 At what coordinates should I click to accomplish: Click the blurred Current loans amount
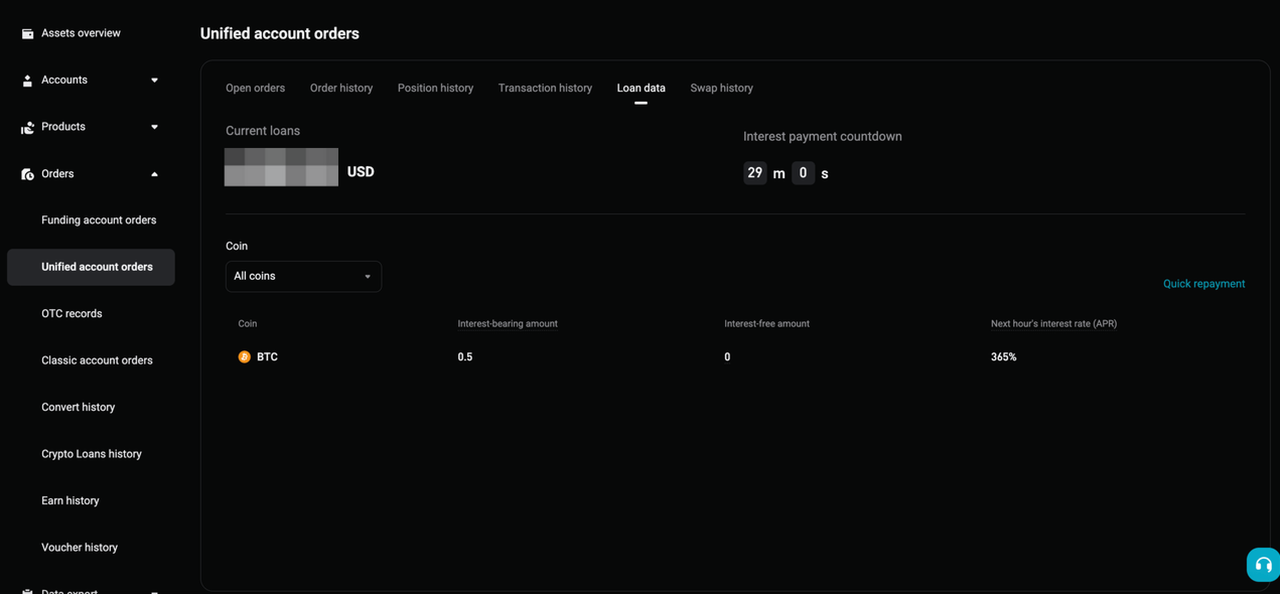281,167
